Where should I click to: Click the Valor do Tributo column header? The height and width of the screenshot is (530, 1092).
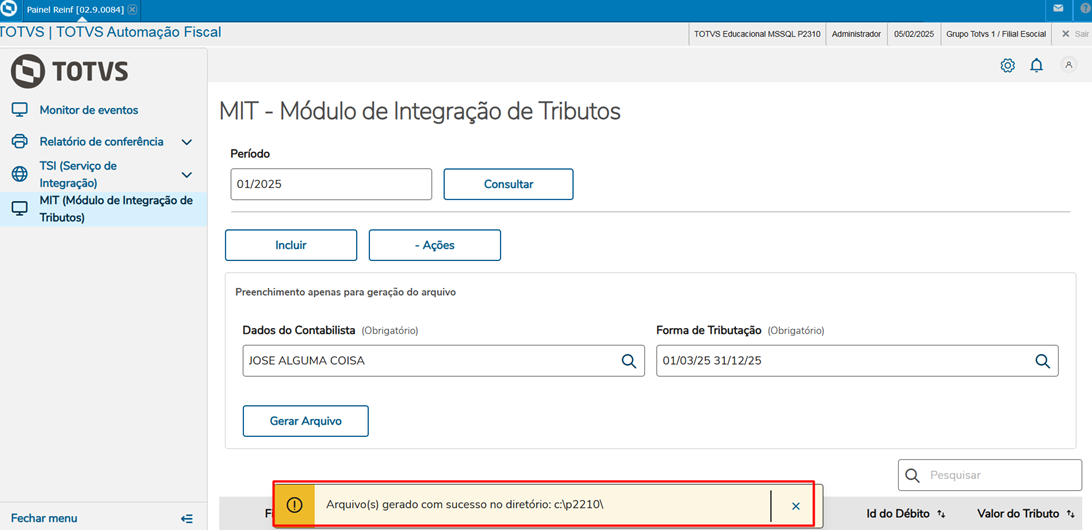click(1018, 514)
